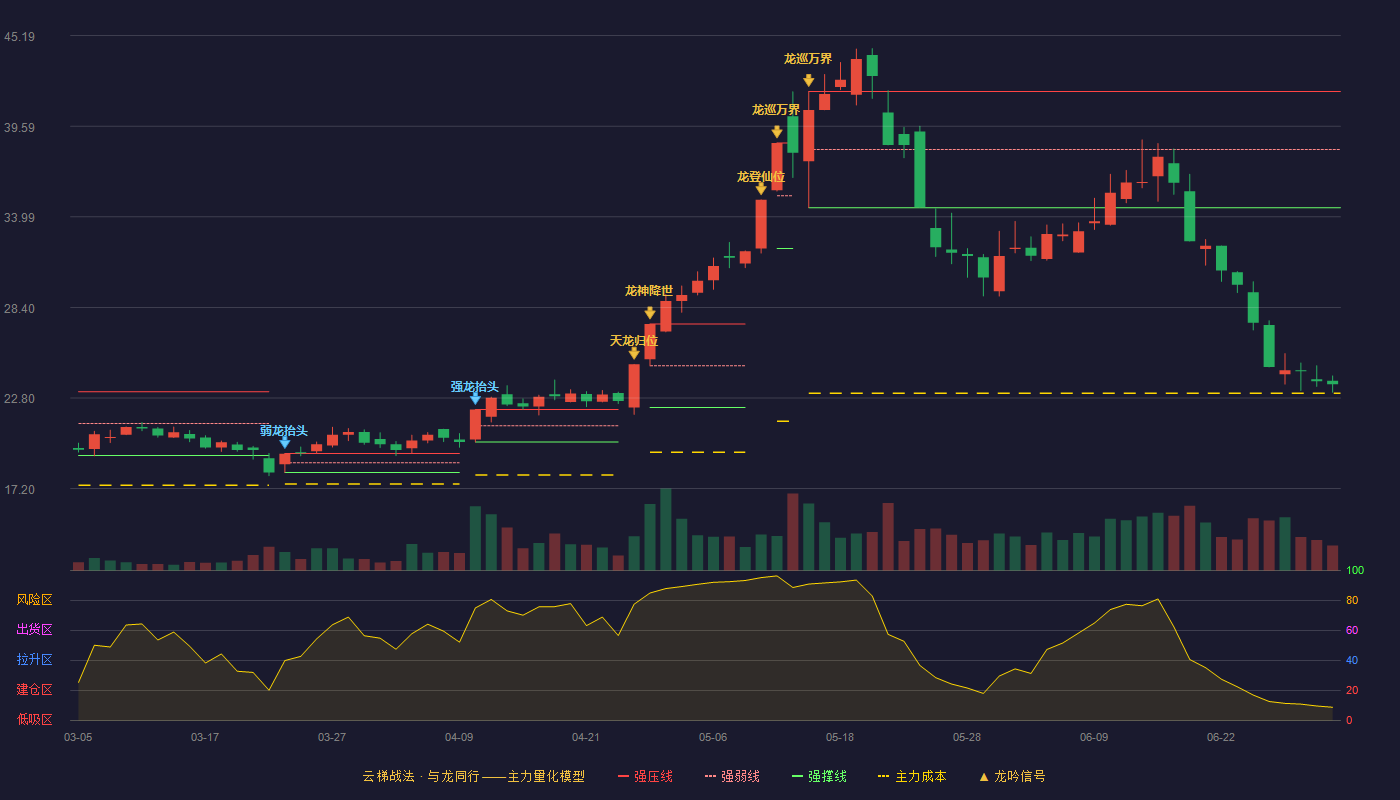The image size is (1400, 800).
Task: Click the 03-17 date label
Action: click(205, 737)
